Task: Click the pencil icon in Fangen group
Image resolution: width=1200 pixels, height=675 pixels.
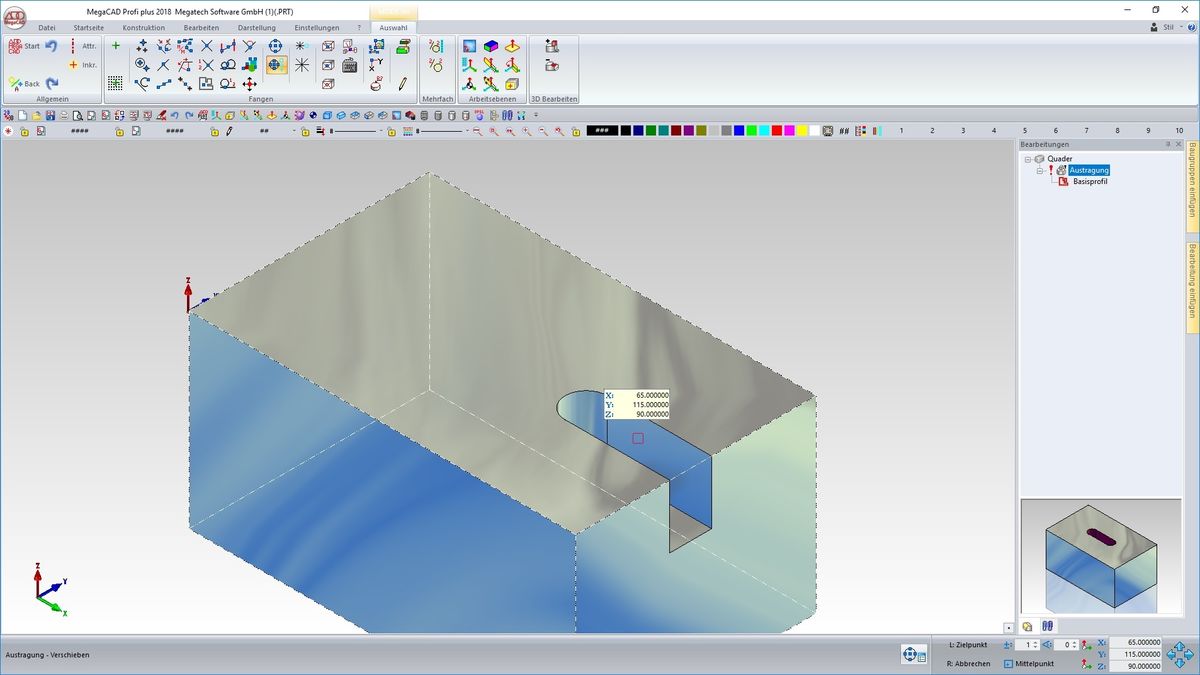Action: click(403, 84)
